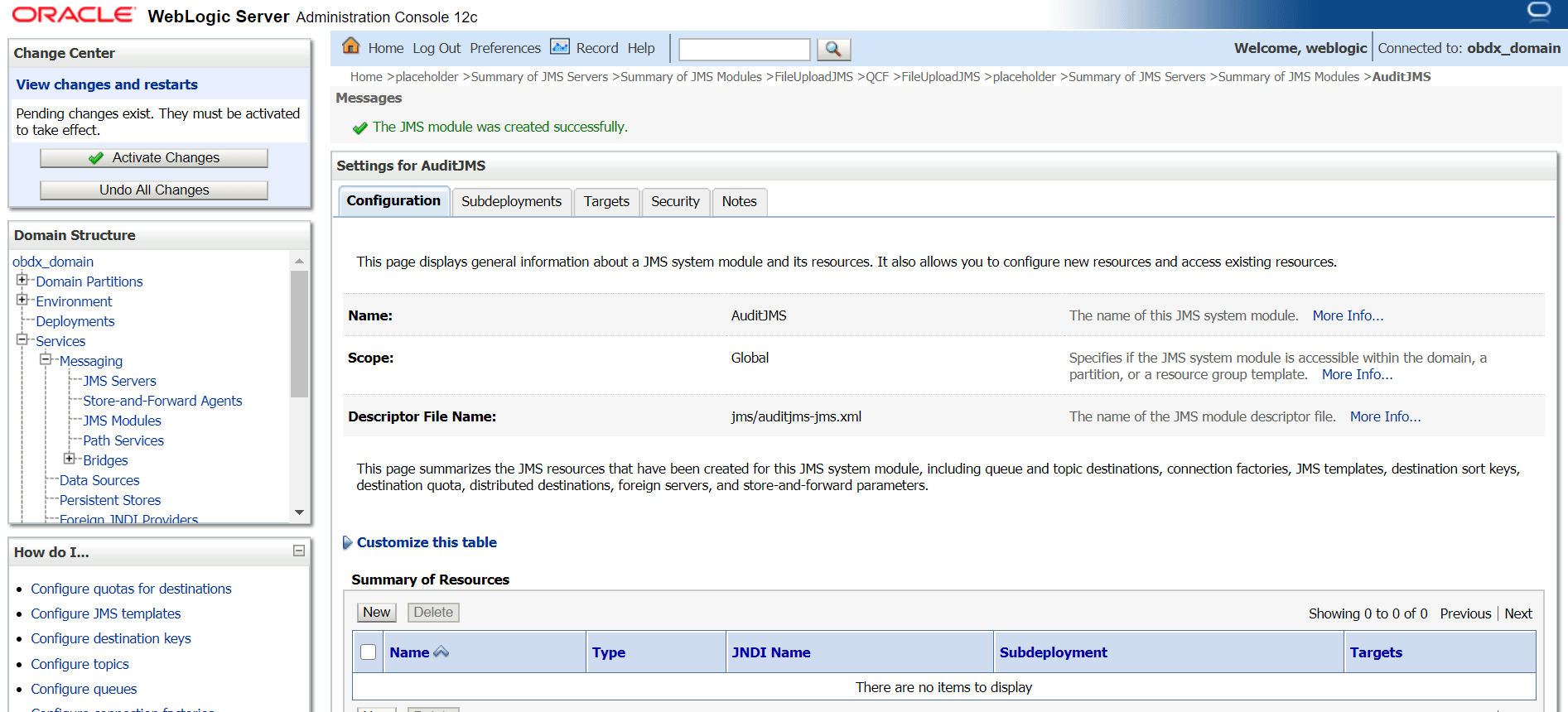The height and width of the screenshot is (712, 1568).
Task: Expand the Domain Partitions tree node
Action: click(x=22, y=280)
